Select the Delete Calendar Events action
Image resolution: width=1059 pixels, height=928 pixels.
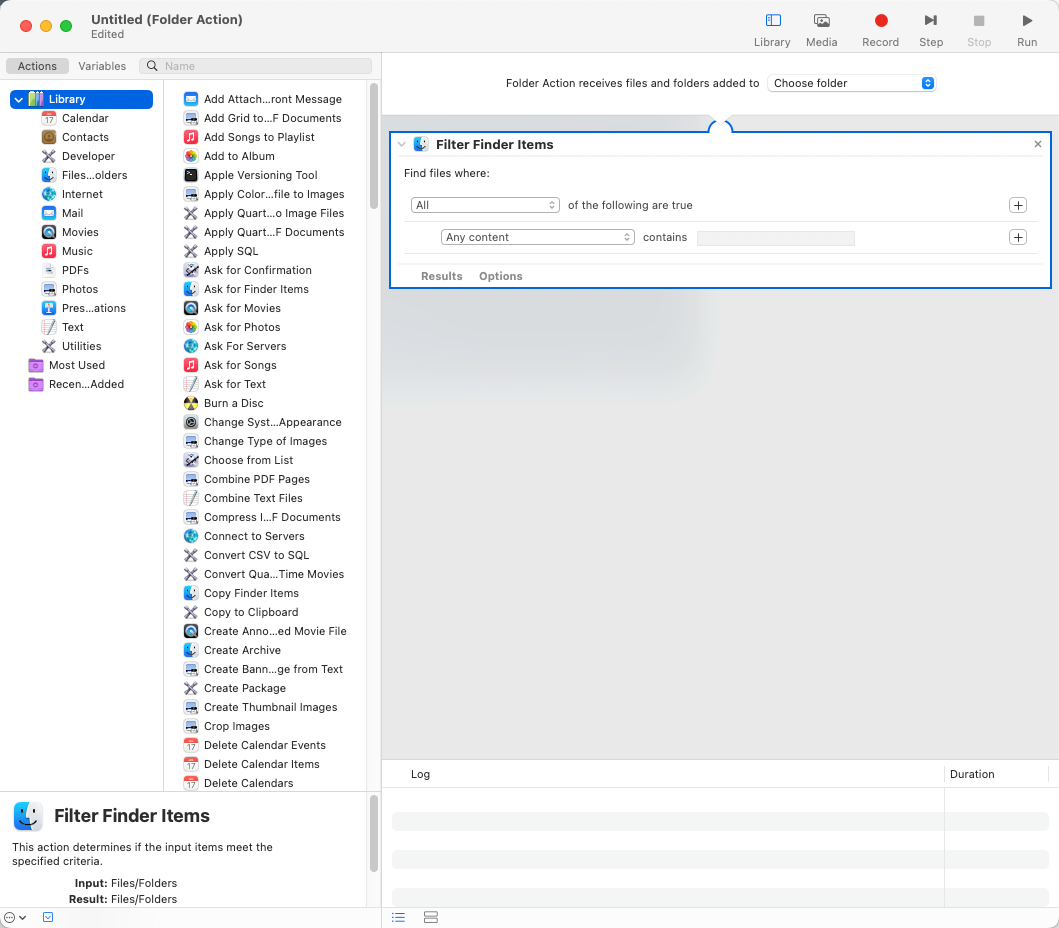255,745
